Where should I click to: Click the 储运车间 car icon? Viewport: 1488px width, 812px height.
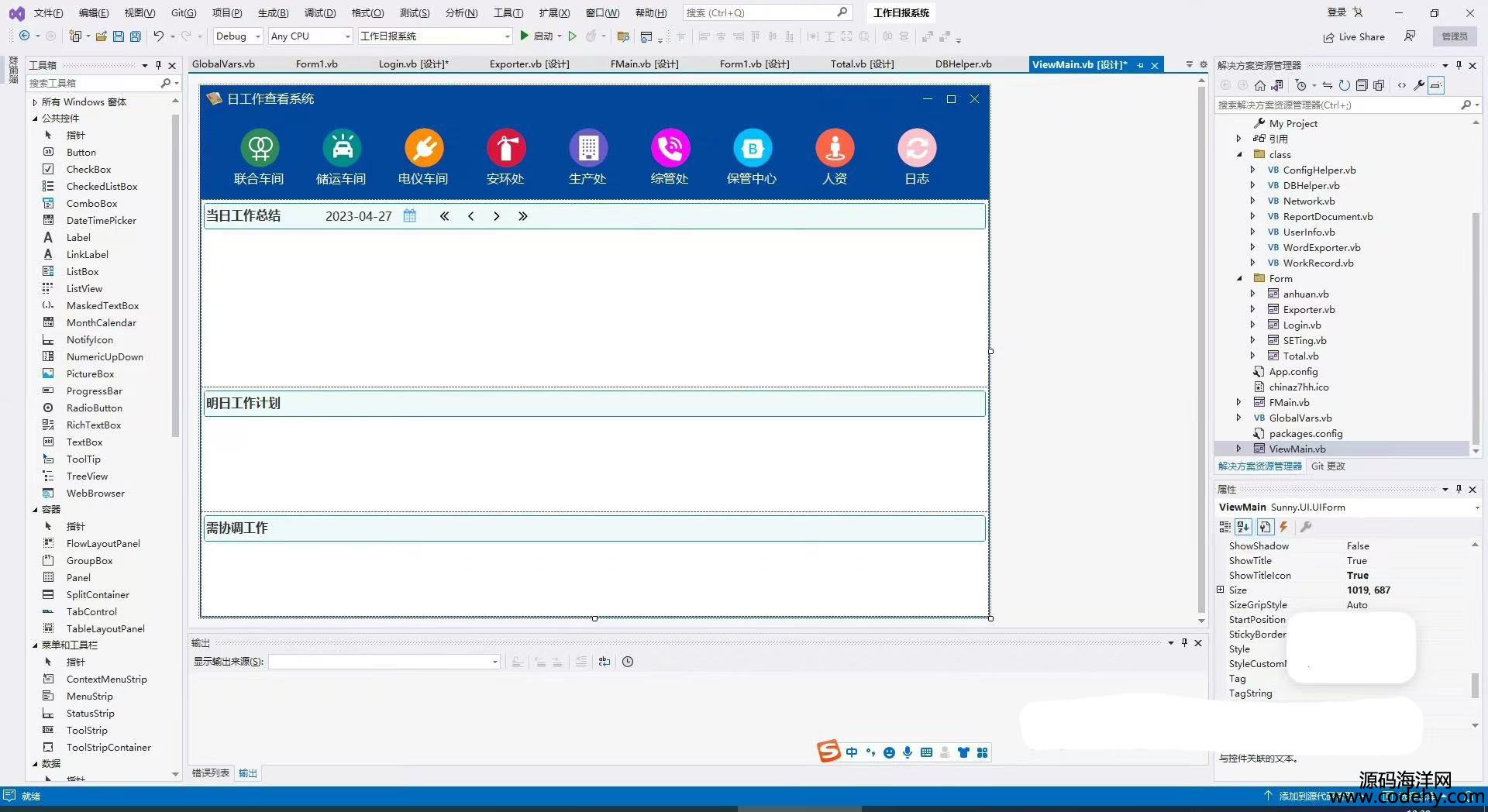tap(342, 147)
